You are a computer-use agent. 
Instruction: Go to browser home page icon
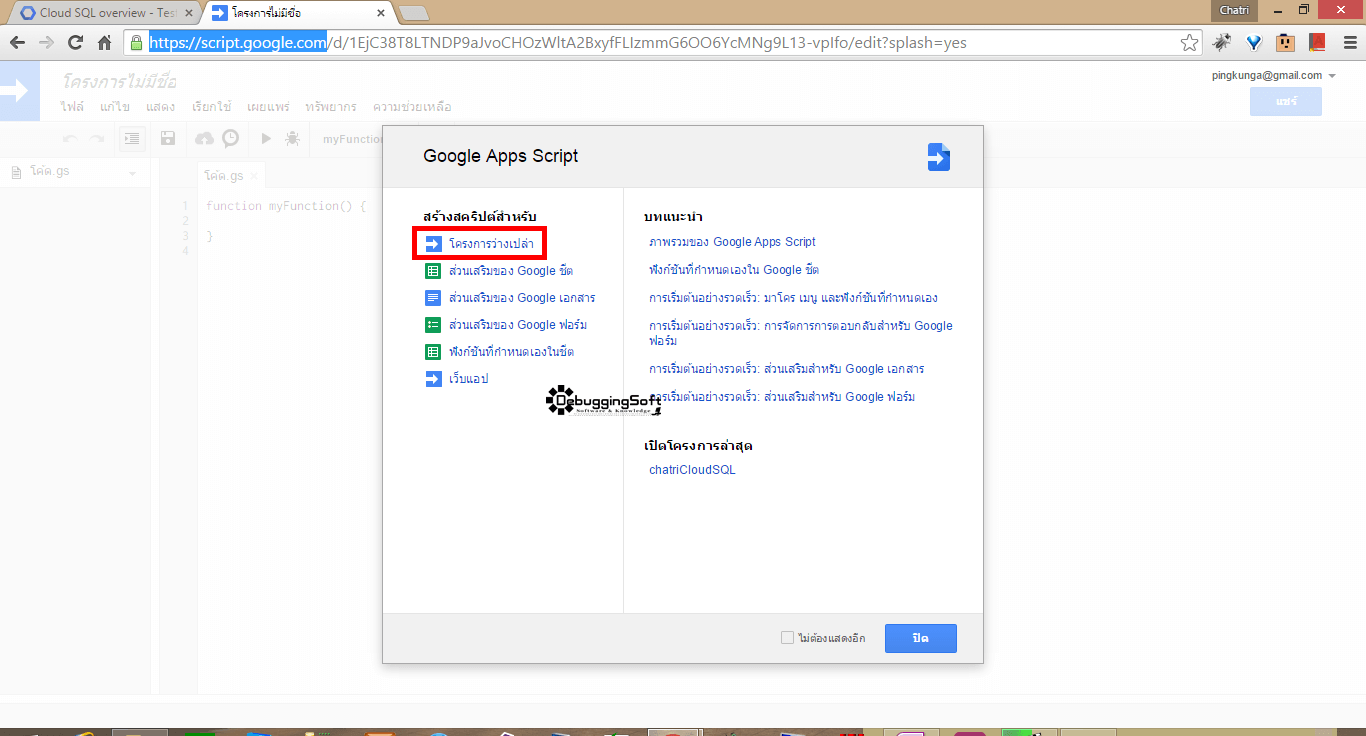pos(104,43)
